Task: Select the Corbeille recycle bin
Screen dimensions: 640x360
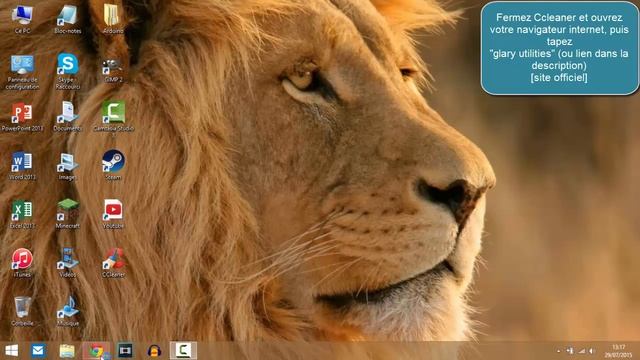Action: tap(22, 311)
